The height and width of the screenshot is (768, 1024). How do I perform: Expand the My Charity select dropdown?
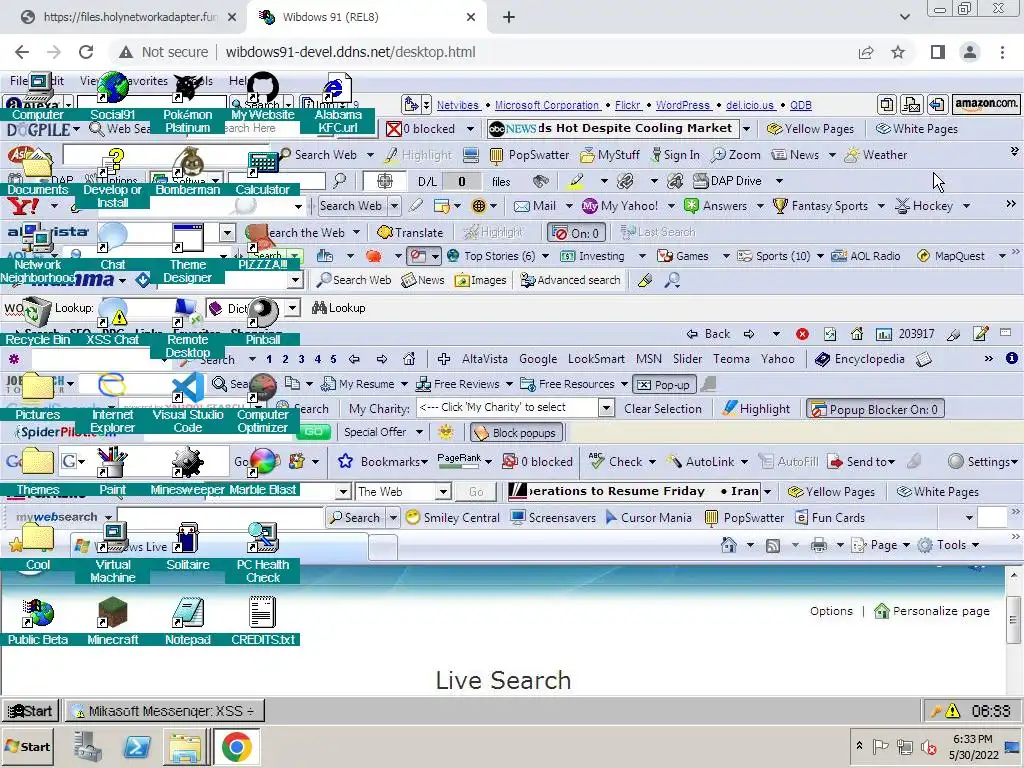[x=606, y=408]
